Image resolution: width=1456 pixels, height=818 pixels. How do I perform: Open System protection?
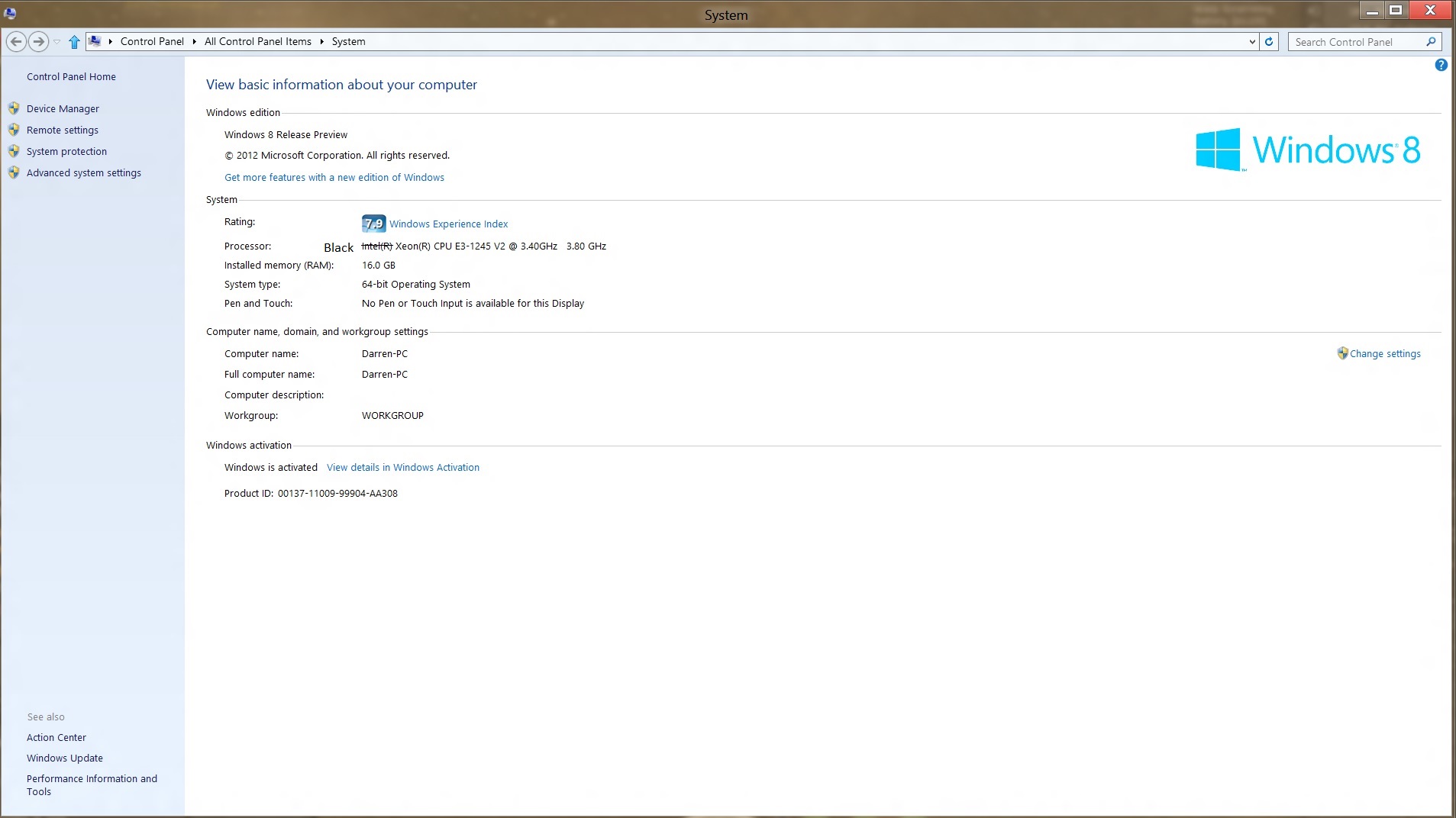(x=66, y=152)
